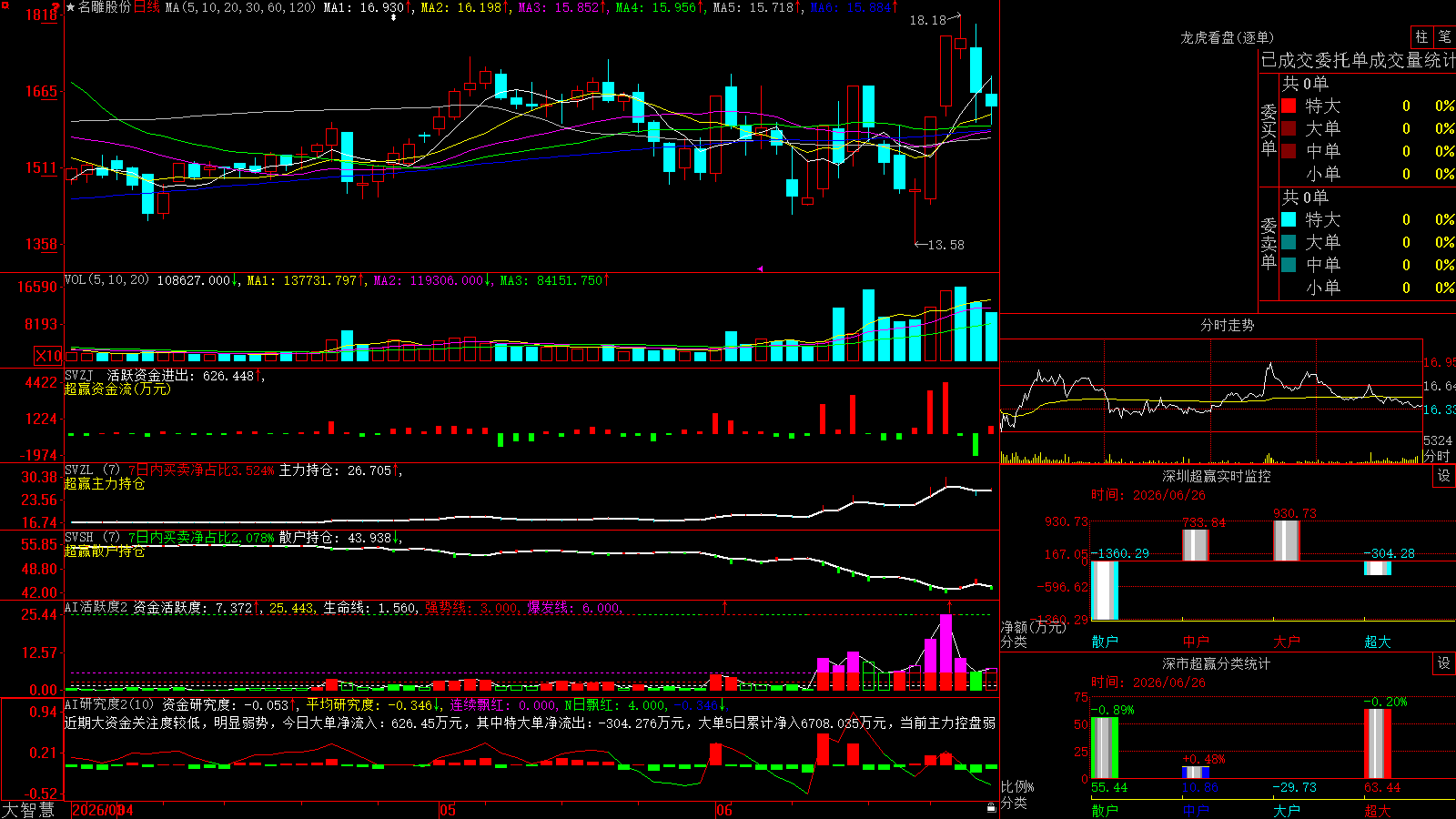Click the 散户持仓: 43.938 value
This screenshot has height=819, width=1456.
(x=335, y=538)
